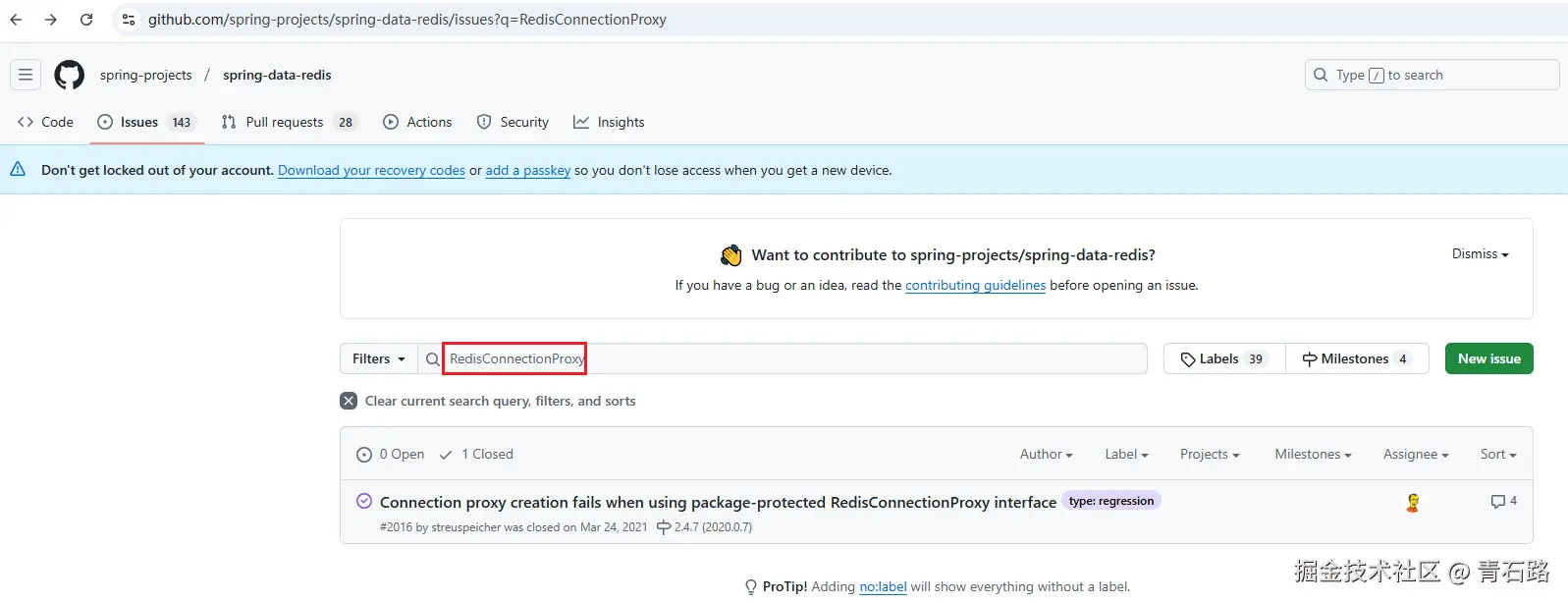The height and width of the screenshot is (603, 1568).
Task: Open the Pull requests tab
Action: 289,122
